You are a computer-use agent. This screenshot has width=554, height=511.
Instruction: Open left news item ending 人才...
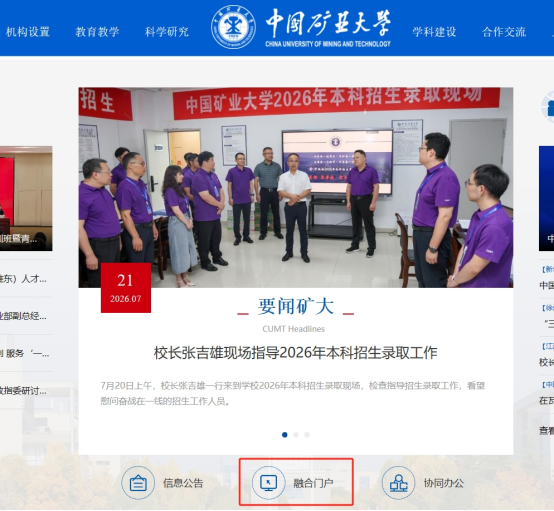[x=23, y=279]
